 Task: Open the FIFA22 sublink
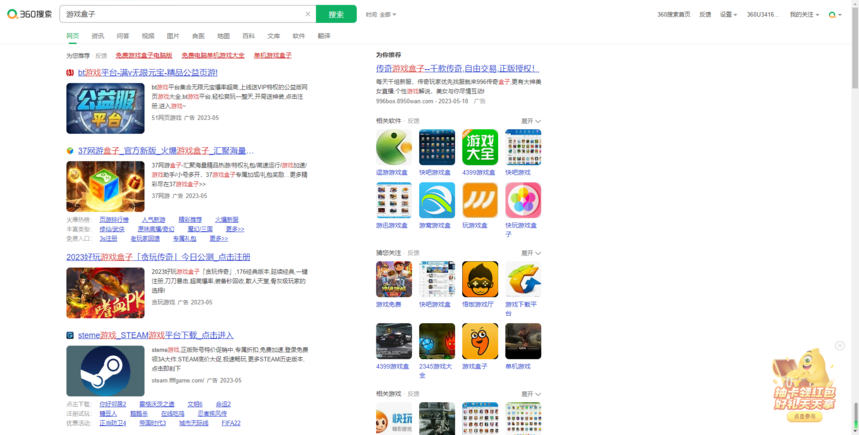(x=231, y=423)
